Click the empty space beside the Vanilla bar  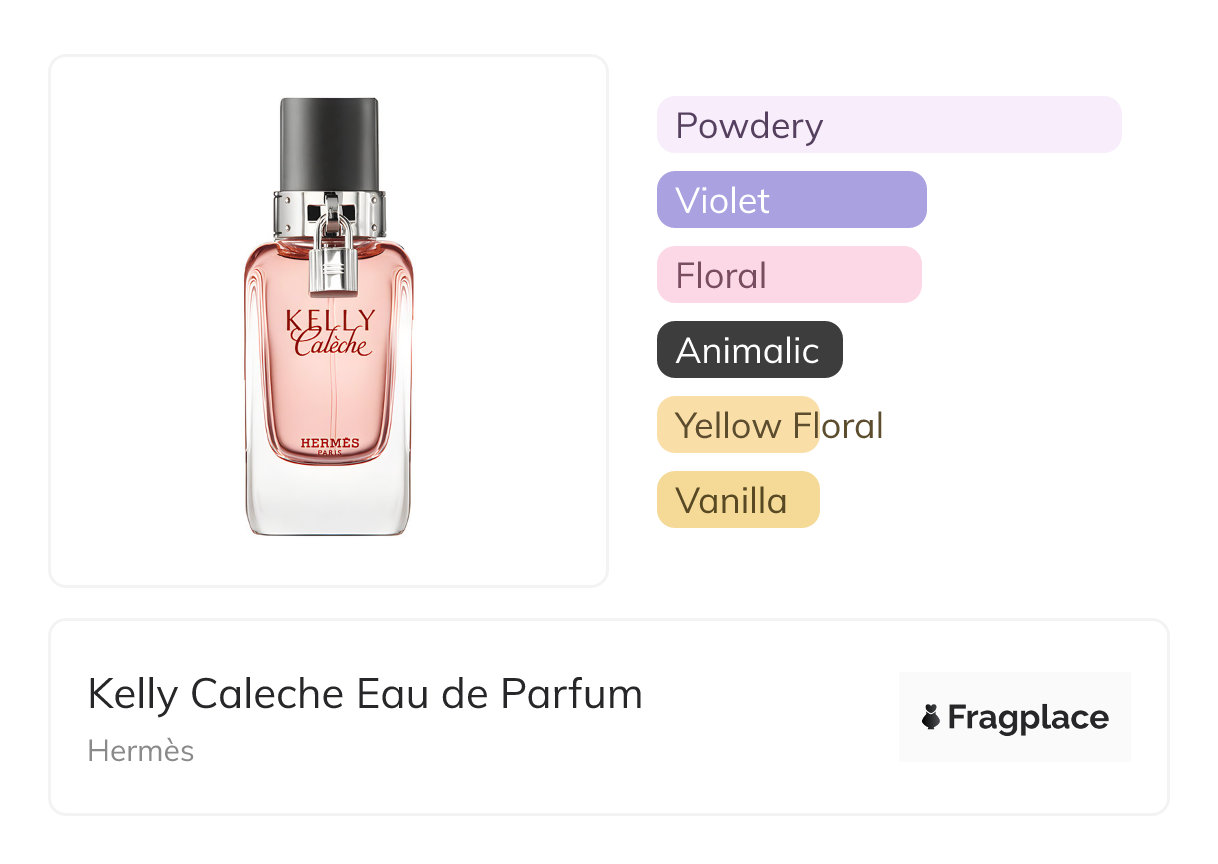click(980, 500)
